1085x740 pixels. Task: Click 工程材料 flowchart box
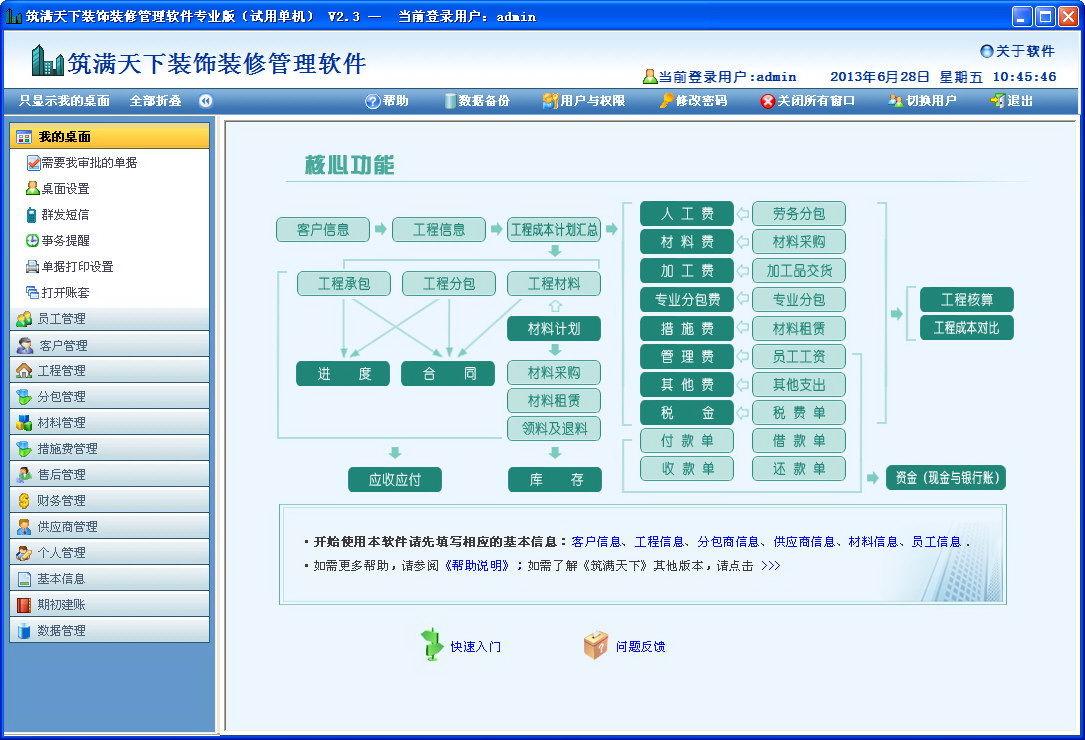click(x=554, y=284)
